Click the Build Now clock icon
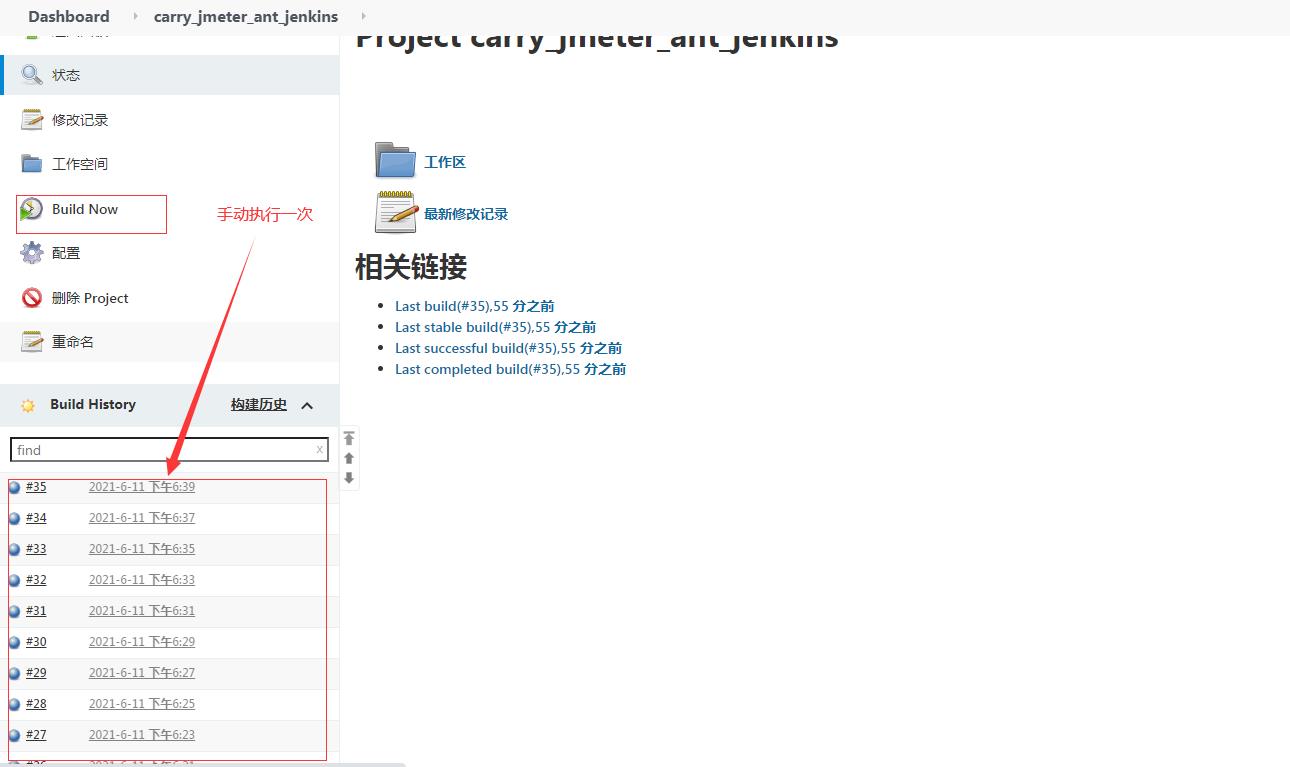This screenshot has height=767, width=1290. tap(32, 209)
